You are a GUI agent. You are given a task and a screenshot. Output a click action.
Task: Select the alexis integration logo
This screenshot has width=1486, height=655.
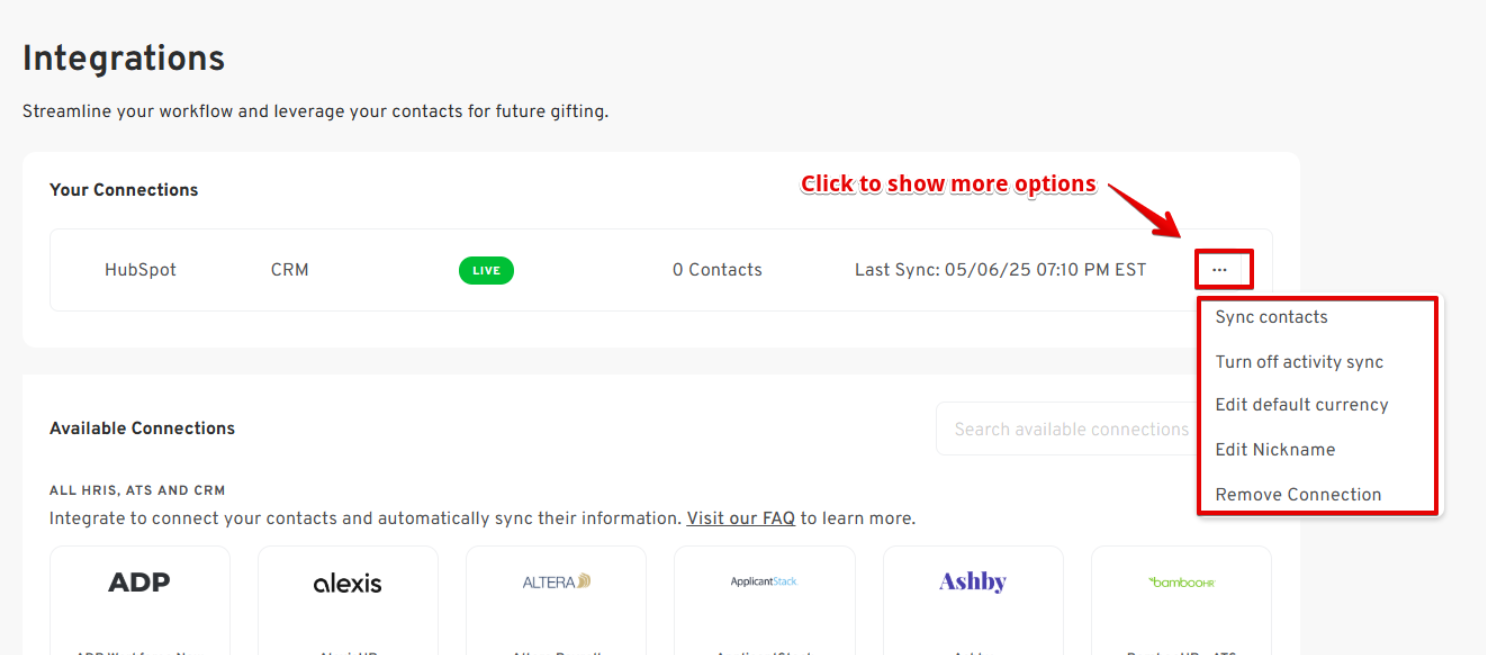(x=347, y=583)
